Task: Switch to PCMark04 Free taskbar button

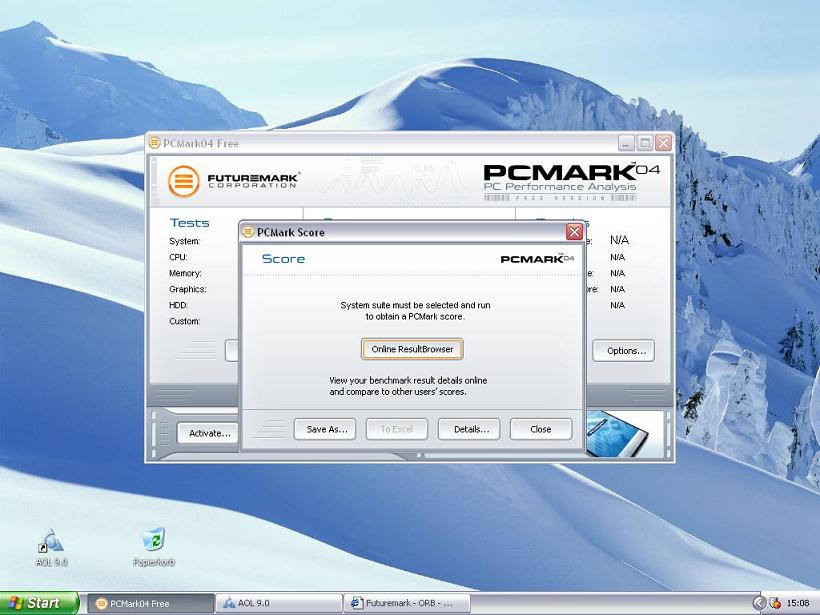Action: pos(151,603)
